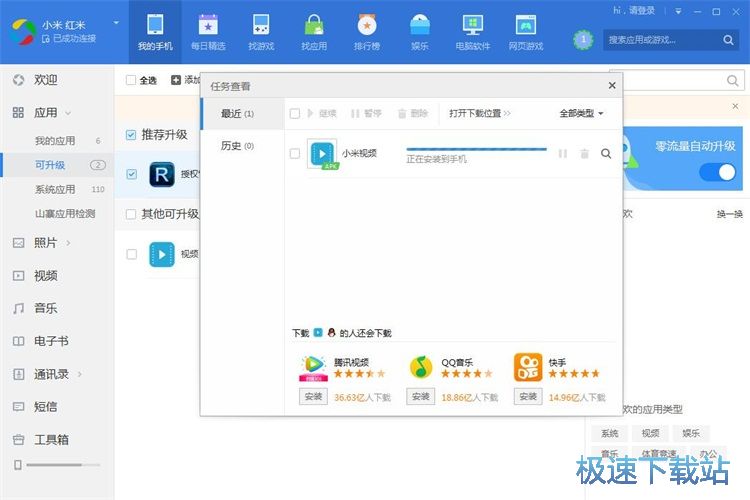The image size is (750, 500).
Task: Check the 全选 select-all checkbox
Action: point(131,80)
